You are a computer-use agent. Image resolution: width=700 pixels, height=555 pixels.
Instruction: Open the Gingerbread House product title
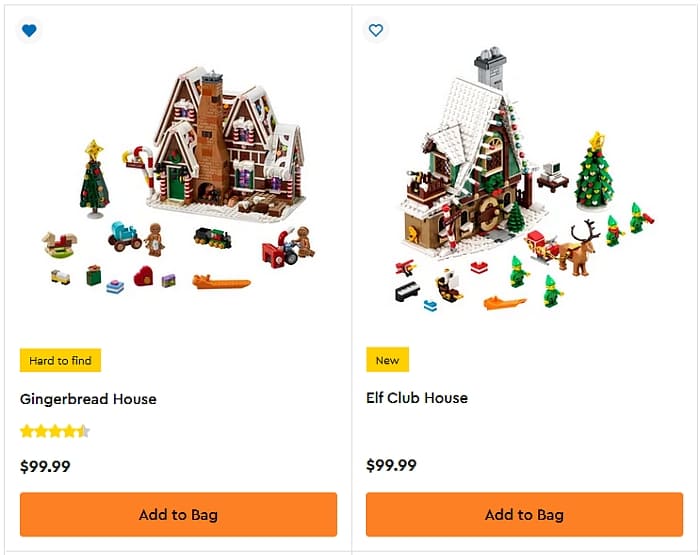(x=88, y=399)
